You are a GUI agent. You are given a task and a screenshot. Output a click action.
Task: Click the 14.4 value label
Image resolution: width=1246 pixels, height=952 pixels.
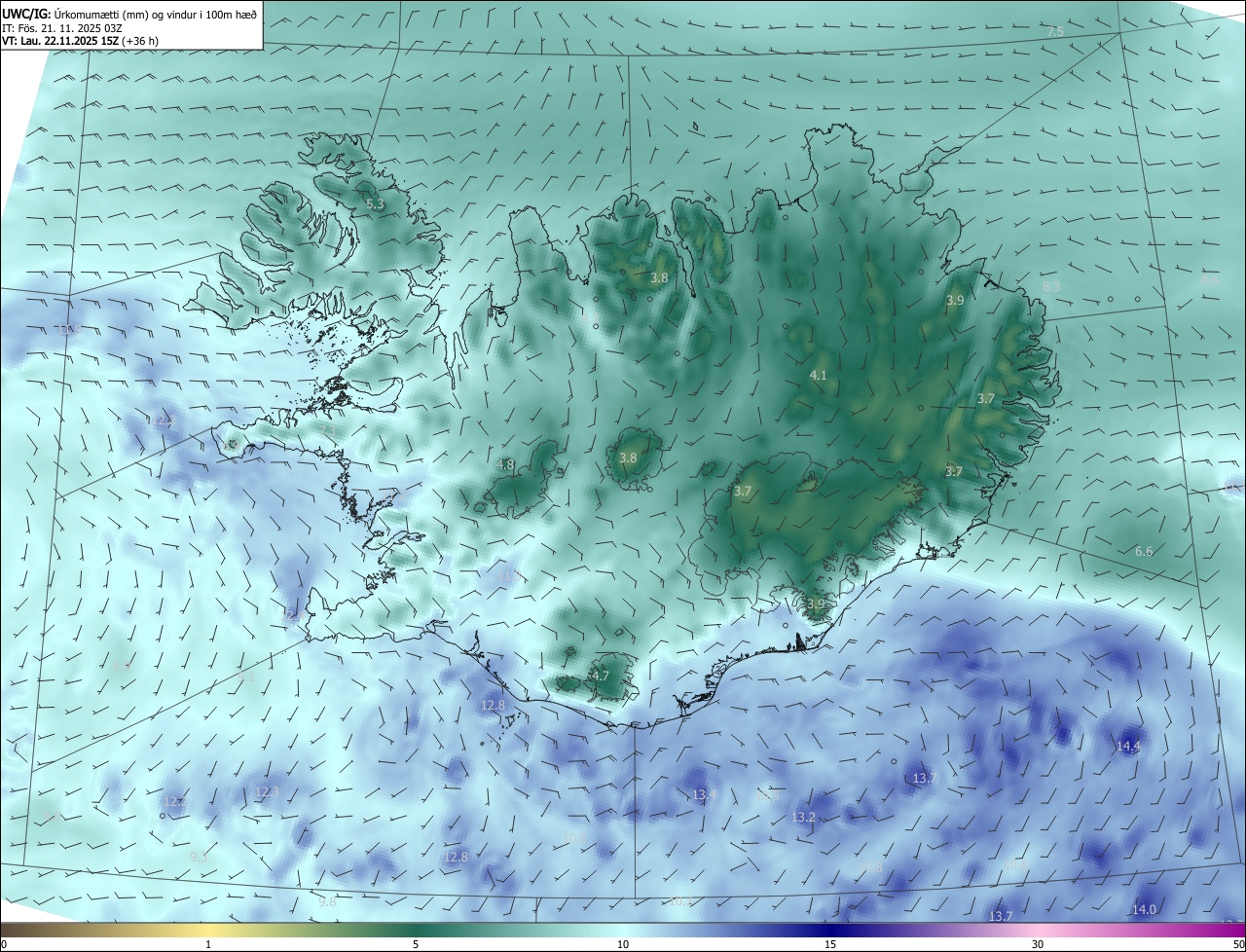(1128, 747)
